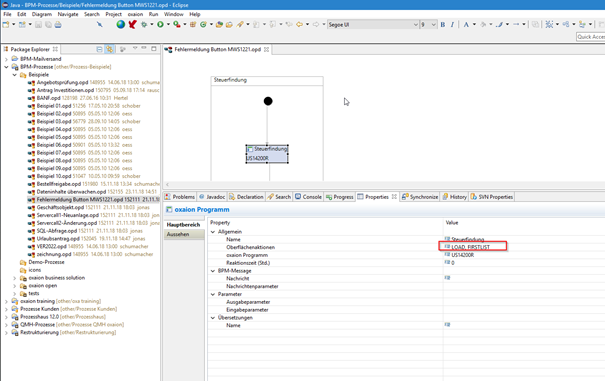
Task: Open the oxaion menu
Action: pos(135,14)
